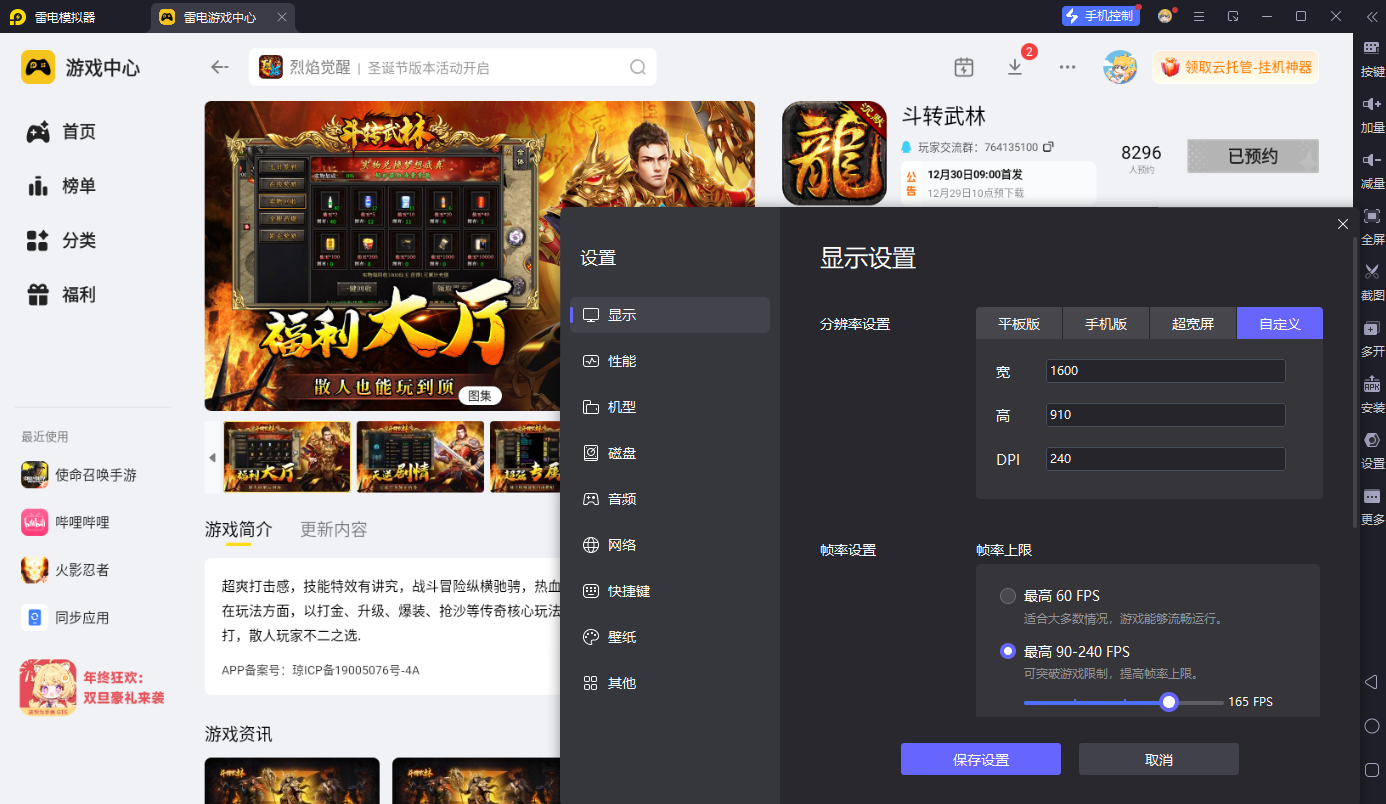
Task: Click 取消 to cancel settings
Action: [x=1159, y=759]
